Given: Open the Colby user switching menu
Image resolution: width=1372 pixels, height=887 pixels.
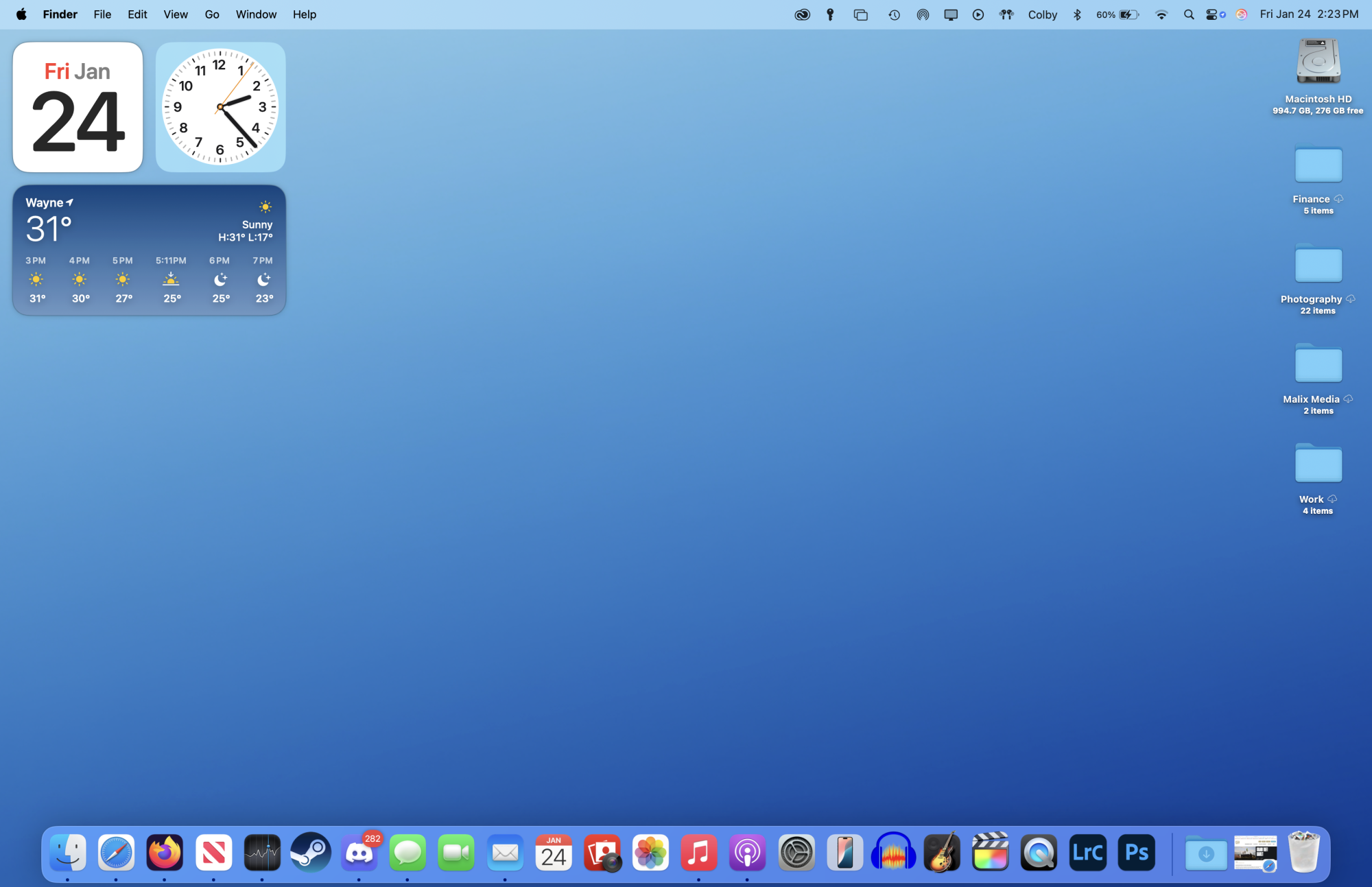Looking at the screenshot, I should (1042, 14).
